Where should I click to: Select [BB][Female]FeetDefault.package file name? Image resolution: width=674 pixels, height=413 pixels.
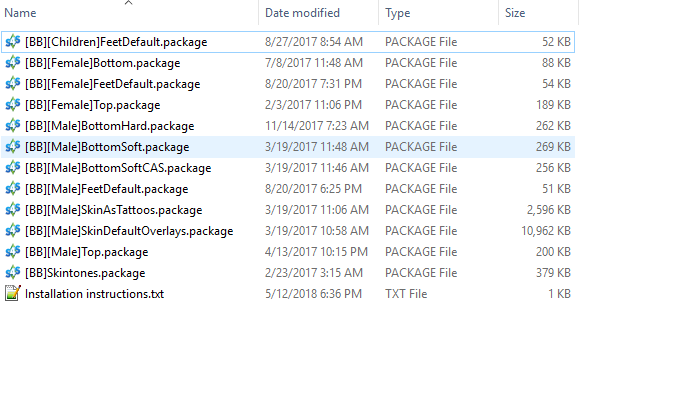112,84
